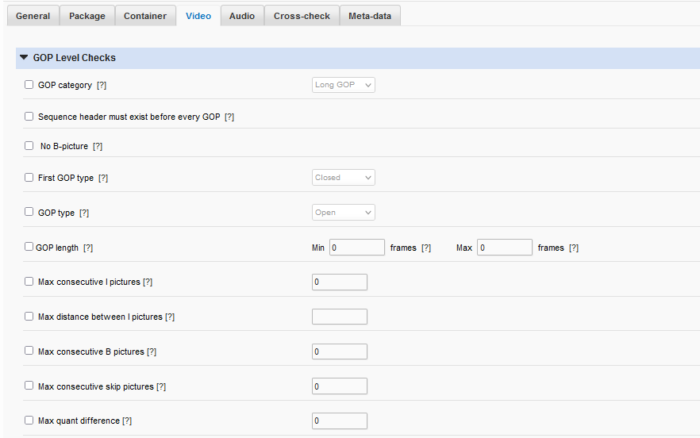The image size is (700, 438).
Task: Click help [?] for Max quant difference
Action: (x=127, y=421)
